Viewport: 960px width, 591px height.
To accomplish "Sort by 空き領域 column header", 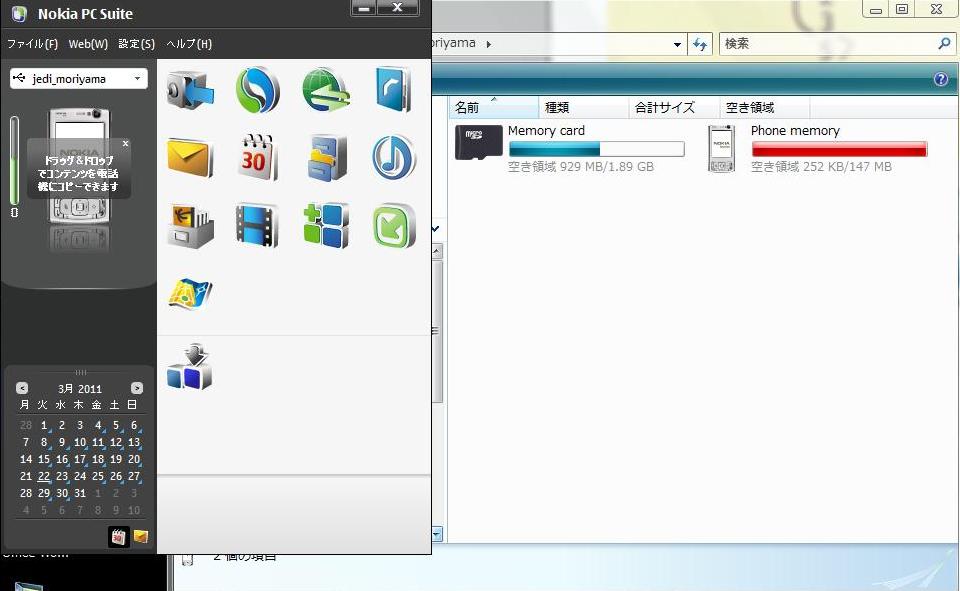I will tap(765, 107).
